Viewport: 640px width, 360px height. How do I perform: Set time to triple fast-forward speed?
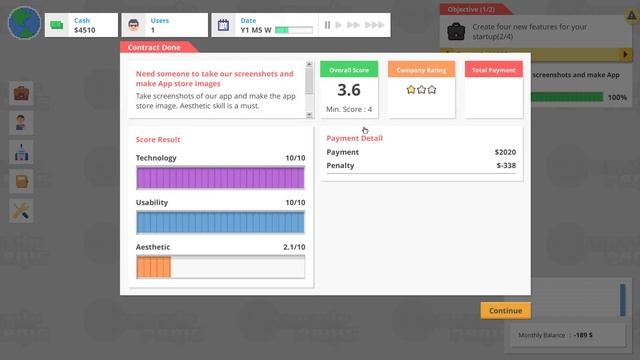pos(374,25)
